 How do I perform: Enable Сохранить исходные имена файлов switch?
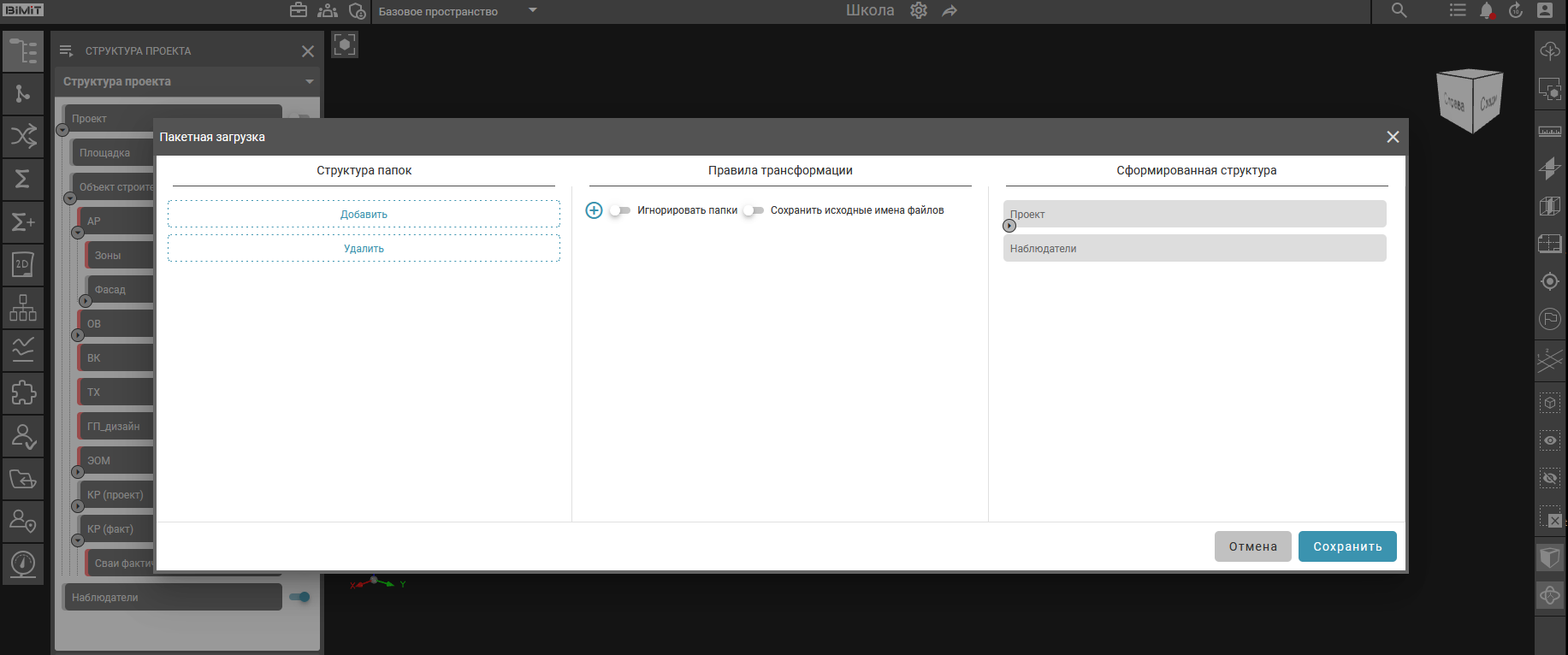pos(753,210)
